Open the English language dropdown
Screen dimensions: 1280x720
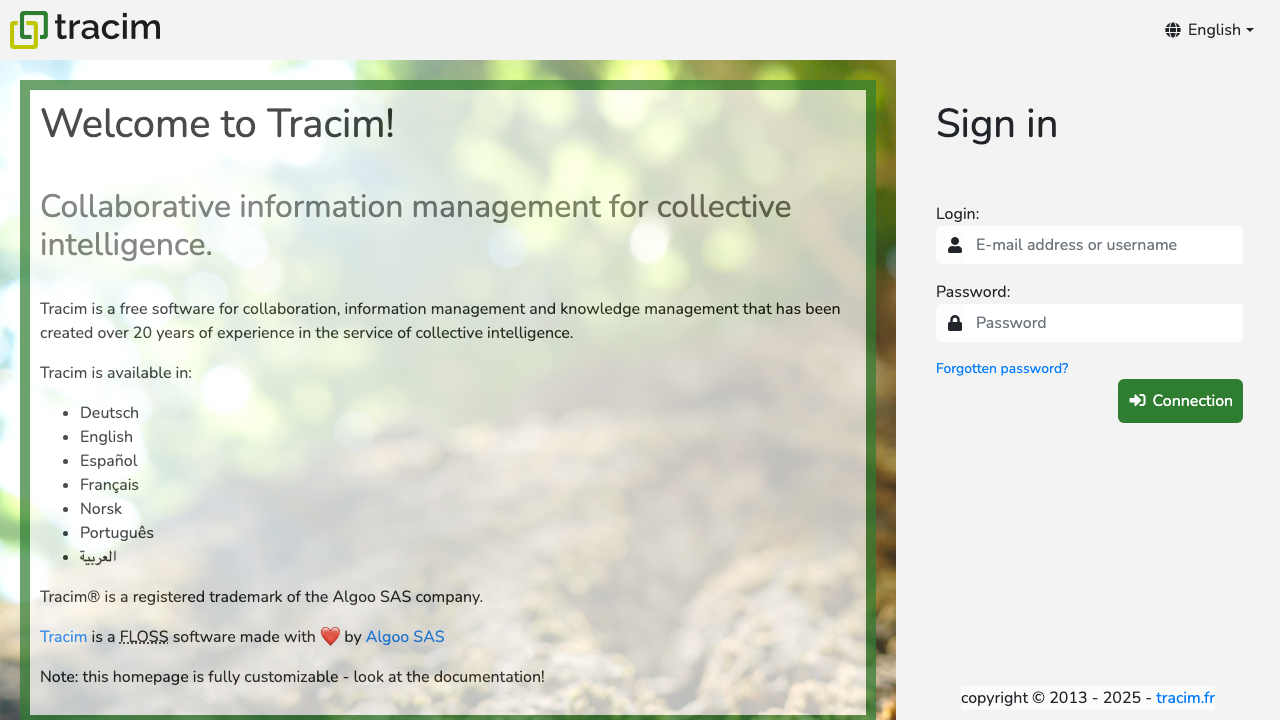click(1209, 30)
